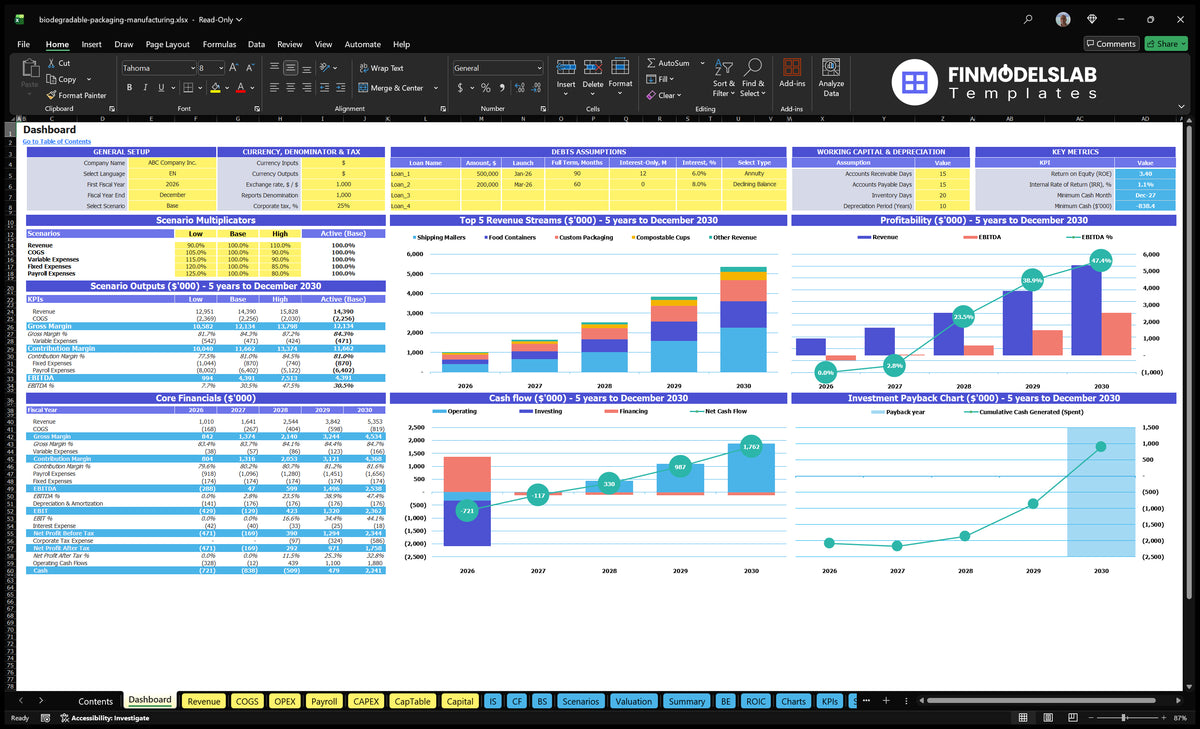Click the Copy icon in Clipboard
Viewport: 1200px width, 729px height.
click(x=51, y=79)
